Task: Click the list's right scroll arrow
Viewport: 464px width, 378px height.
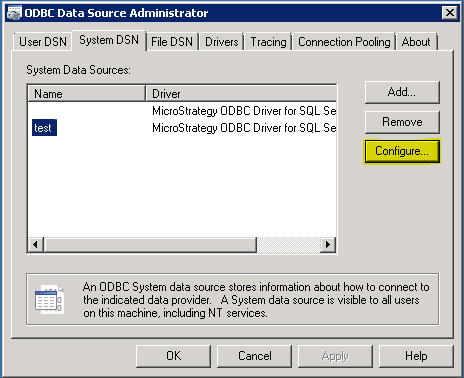Action: click(328, 245)
